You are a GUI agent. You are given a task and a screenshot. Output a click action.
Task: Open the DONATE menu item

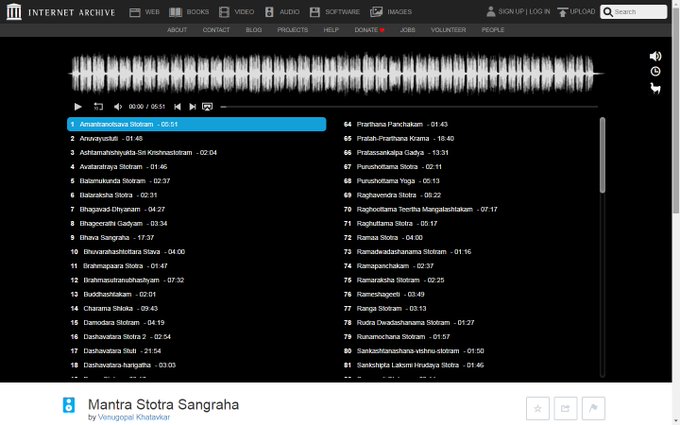[369, 30]
